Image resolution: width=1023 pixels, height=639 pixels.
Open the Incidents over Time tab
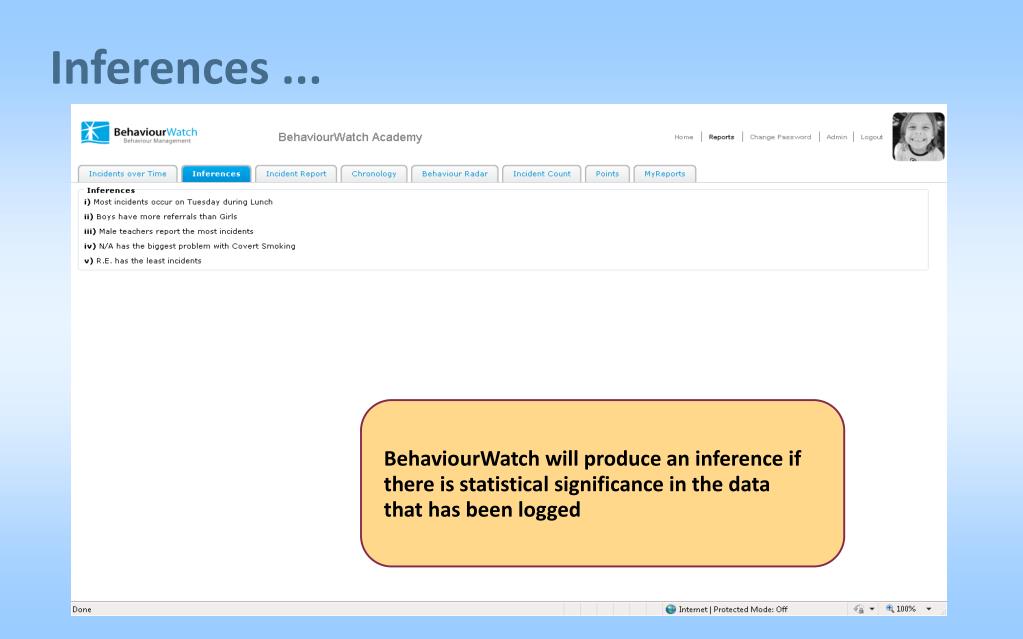[128, 174]
